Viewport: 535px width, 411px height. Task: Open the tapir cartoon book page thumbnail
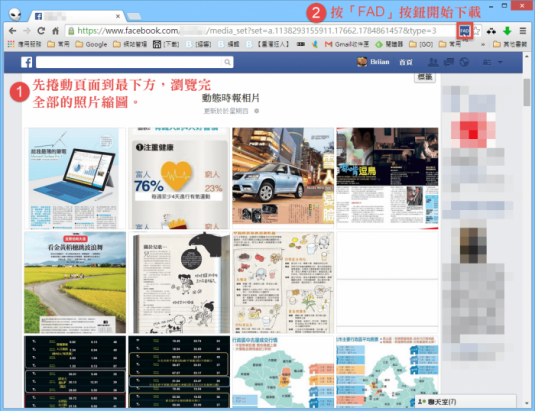[179, 282]
